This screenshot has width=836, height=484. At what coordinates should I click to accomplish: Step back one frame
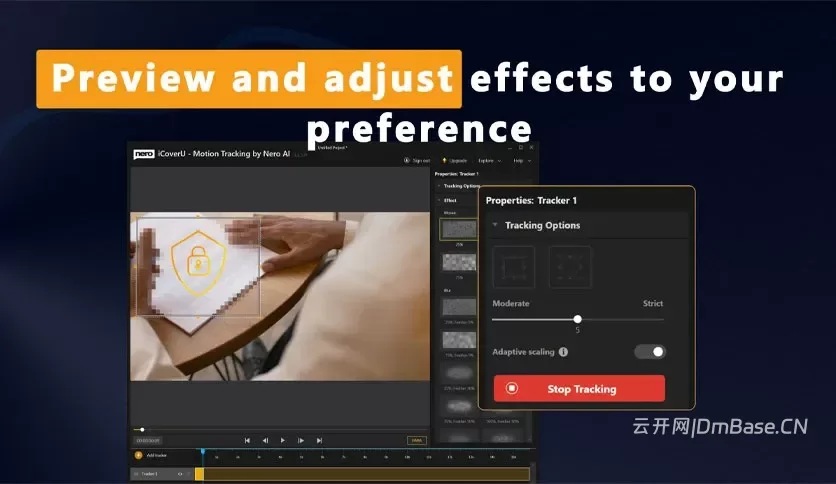click(x=265, y=440)
